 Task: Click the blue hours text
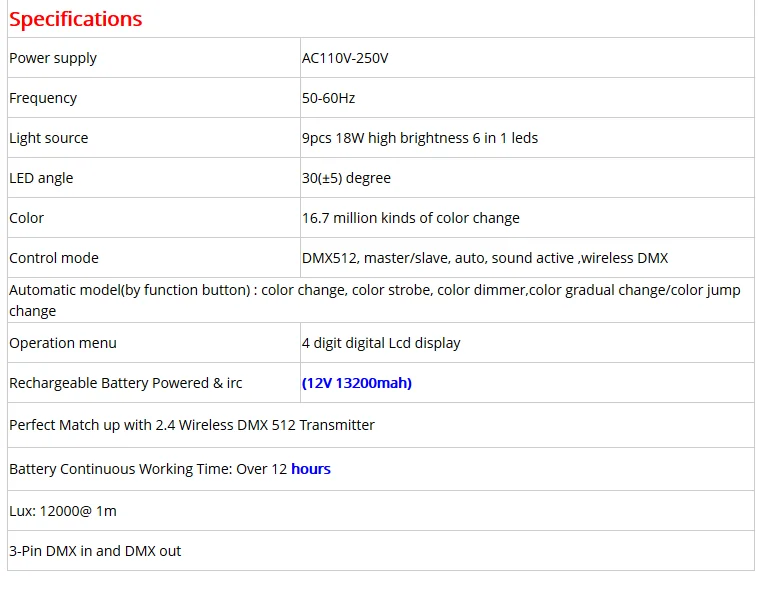coord(311,469)
